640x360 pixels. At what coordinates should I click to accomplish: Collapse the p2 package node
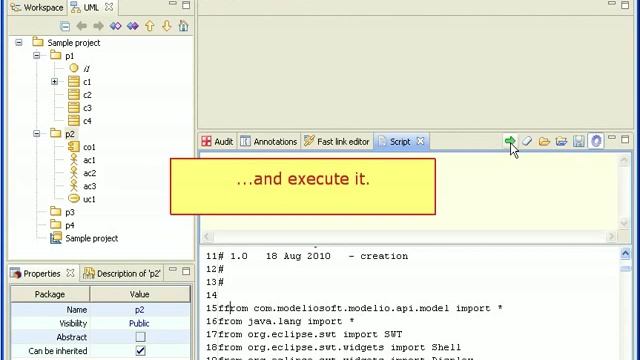click(x=37, y=133)
